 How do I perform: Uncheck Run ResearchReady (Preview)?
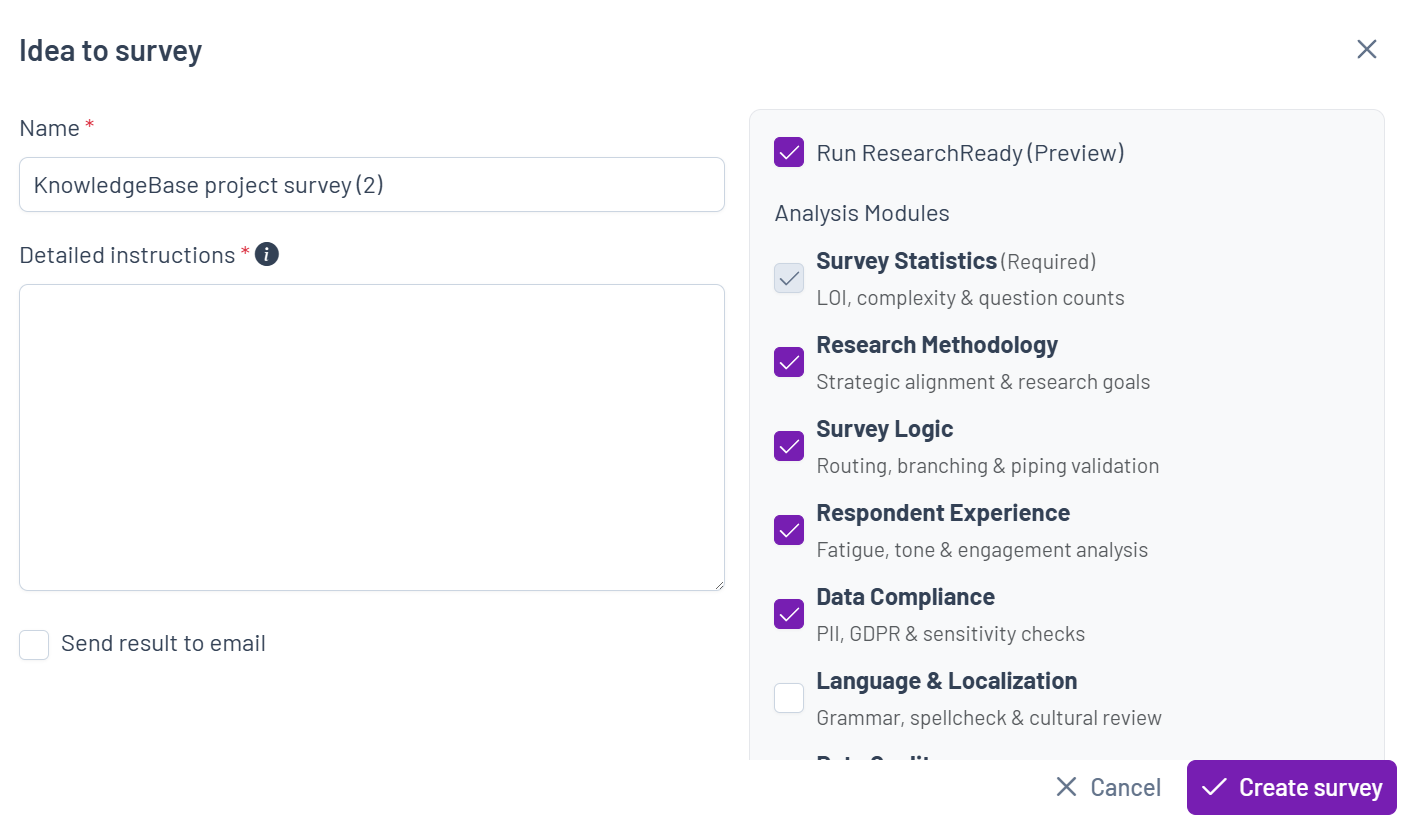[789, 152]
